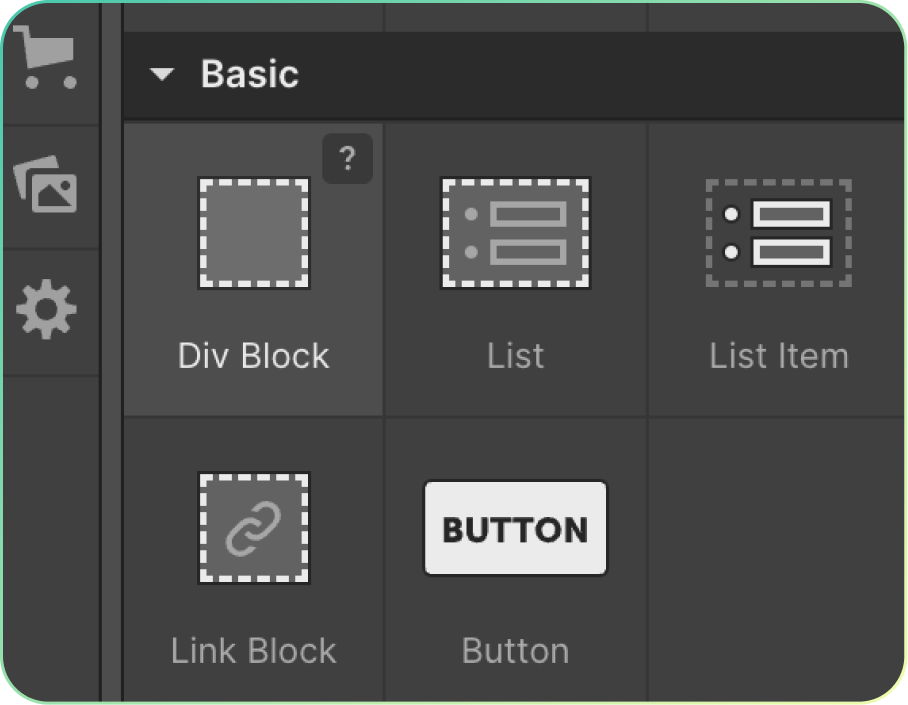
Task: Click the Basic header bar's empty area
Action: click(600, 75)
